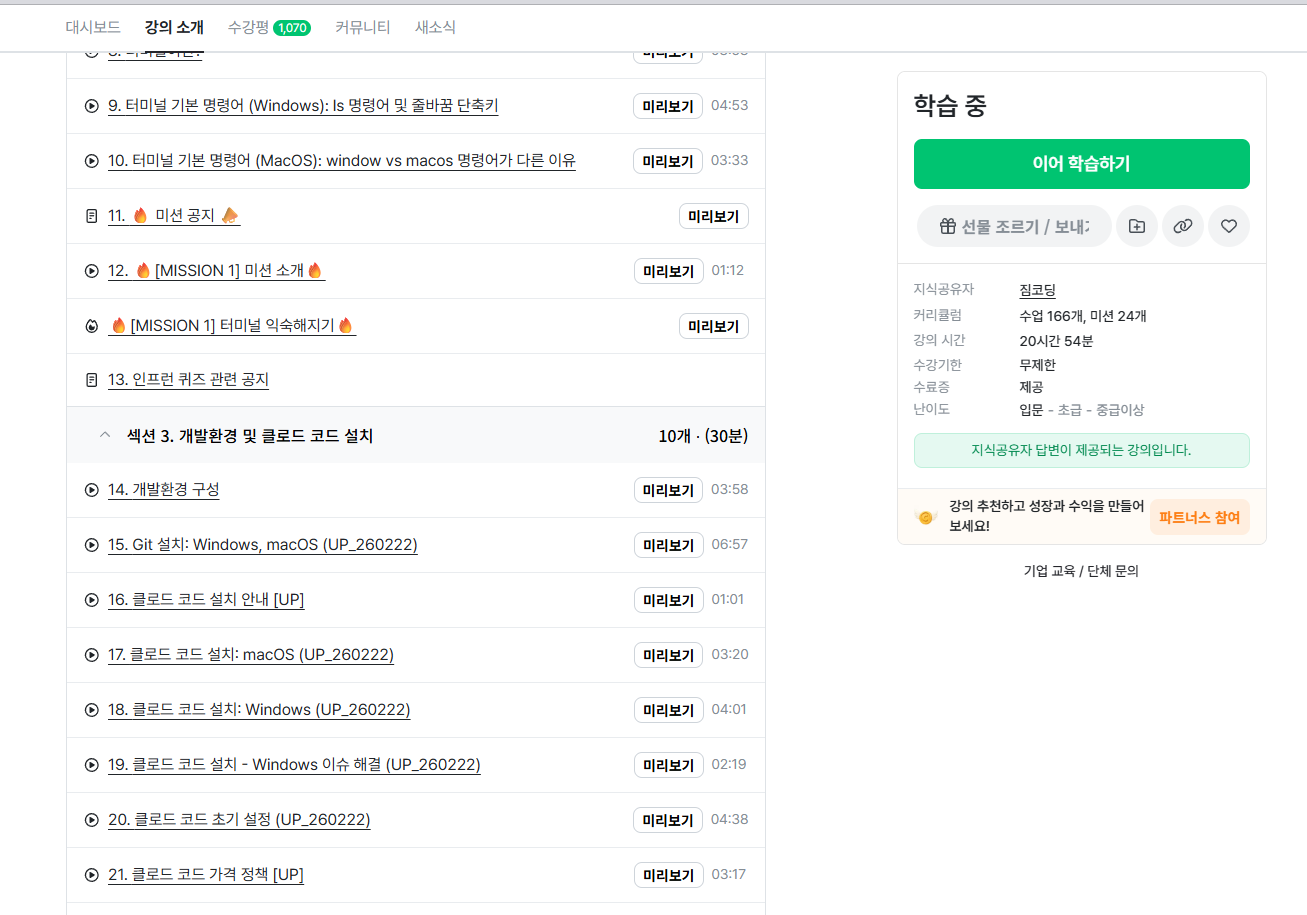The height and width of the screenshot is (915, 1307).
Task: Collapse 섹션 3 개발환경 및 클로드 코드 설치
Action: (x=105, y=435)
